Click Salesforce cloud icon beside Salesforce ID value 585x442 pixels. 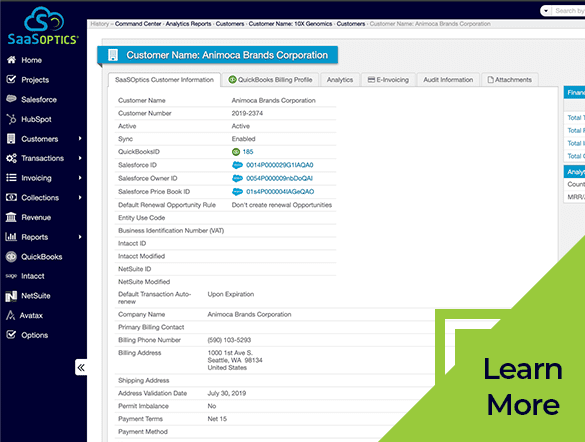pyautogui.click(x=237, y=165)
